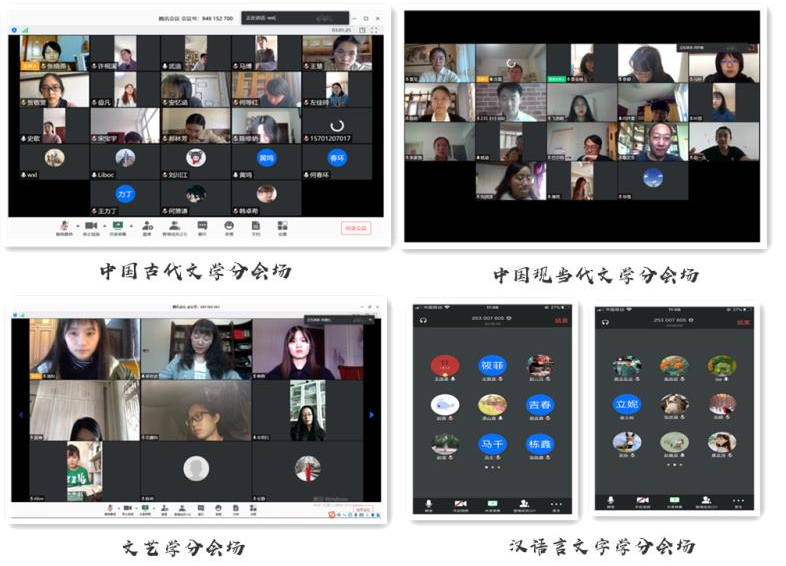Tap the red end text in left phone screen
The width and height of the screenshot is (786, 566).
coord(561,321)
